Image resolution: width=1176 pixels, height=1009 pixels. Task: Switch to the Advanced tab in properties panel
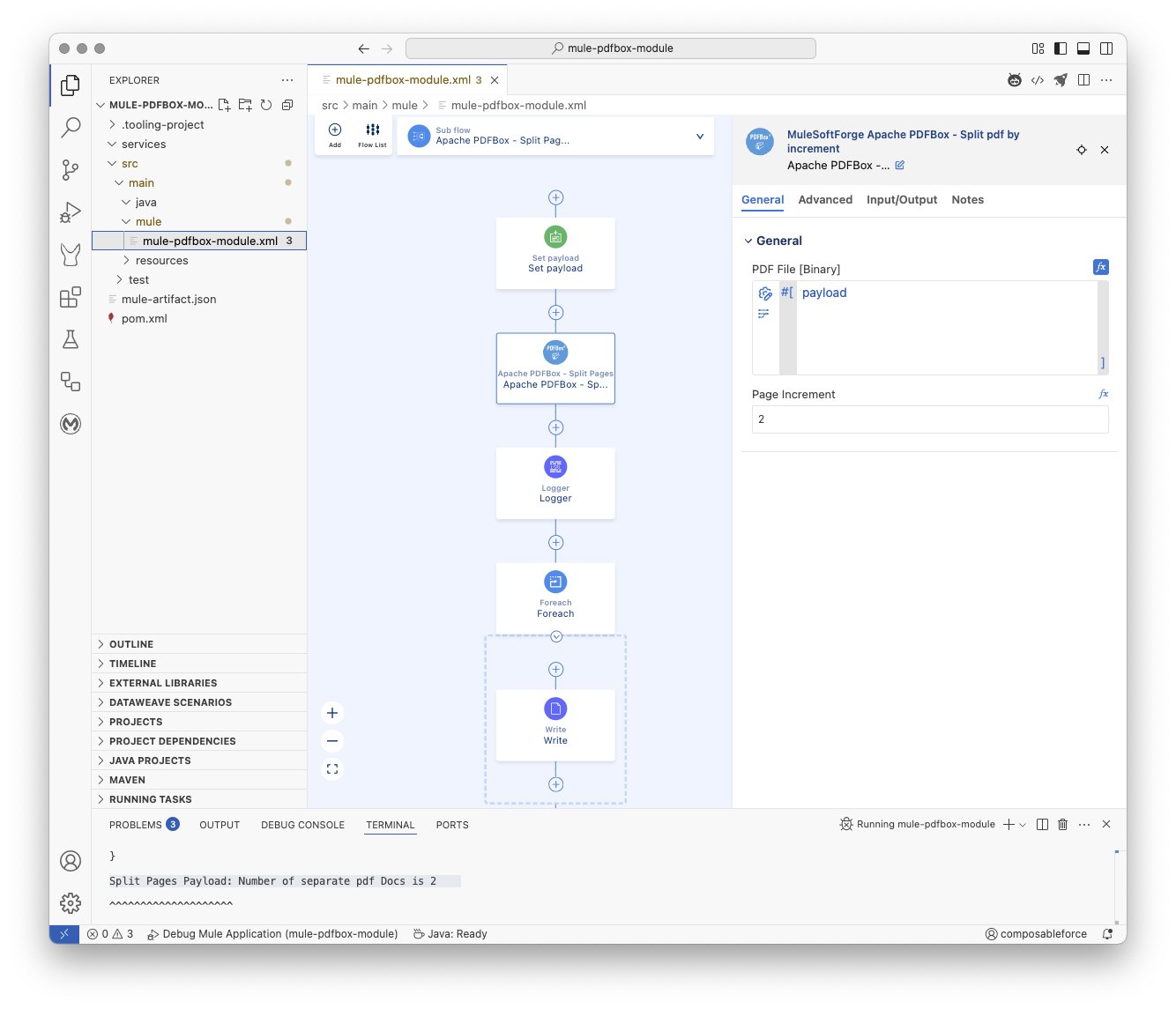[x=825, y=199]
